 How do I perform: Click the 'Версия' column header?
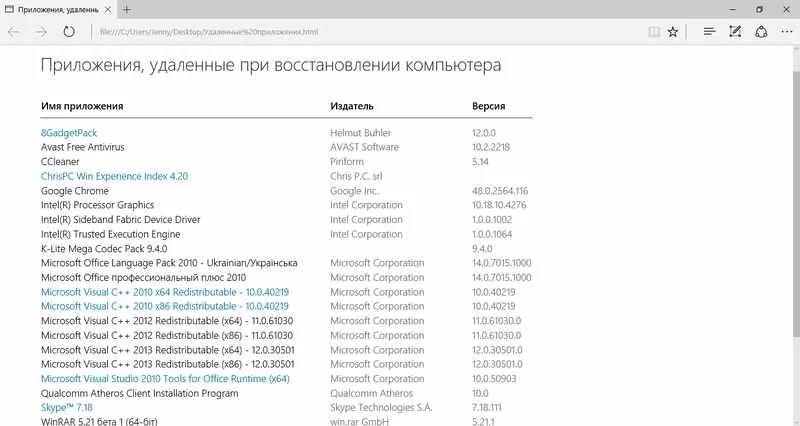[x=489, y=106]
